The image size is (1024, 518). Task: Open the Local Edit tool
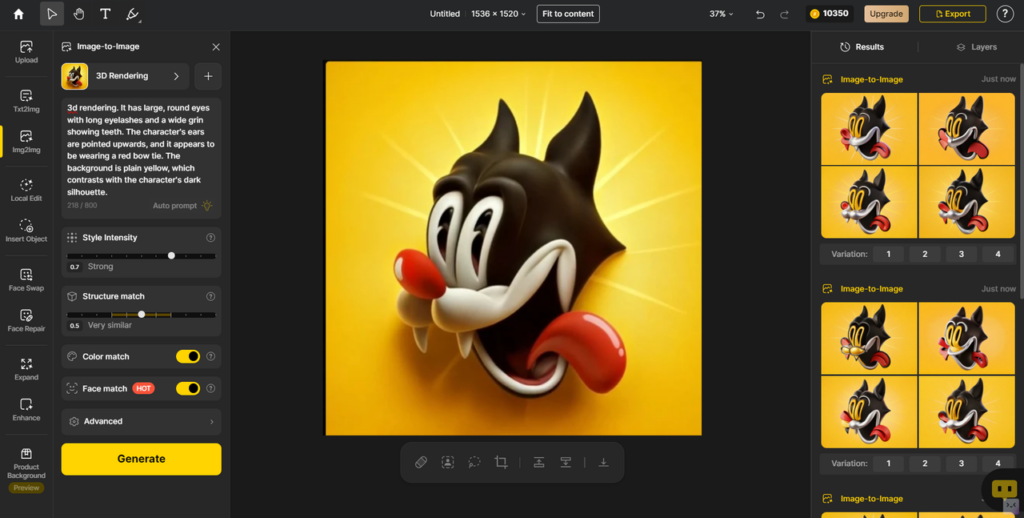point(26,190)
